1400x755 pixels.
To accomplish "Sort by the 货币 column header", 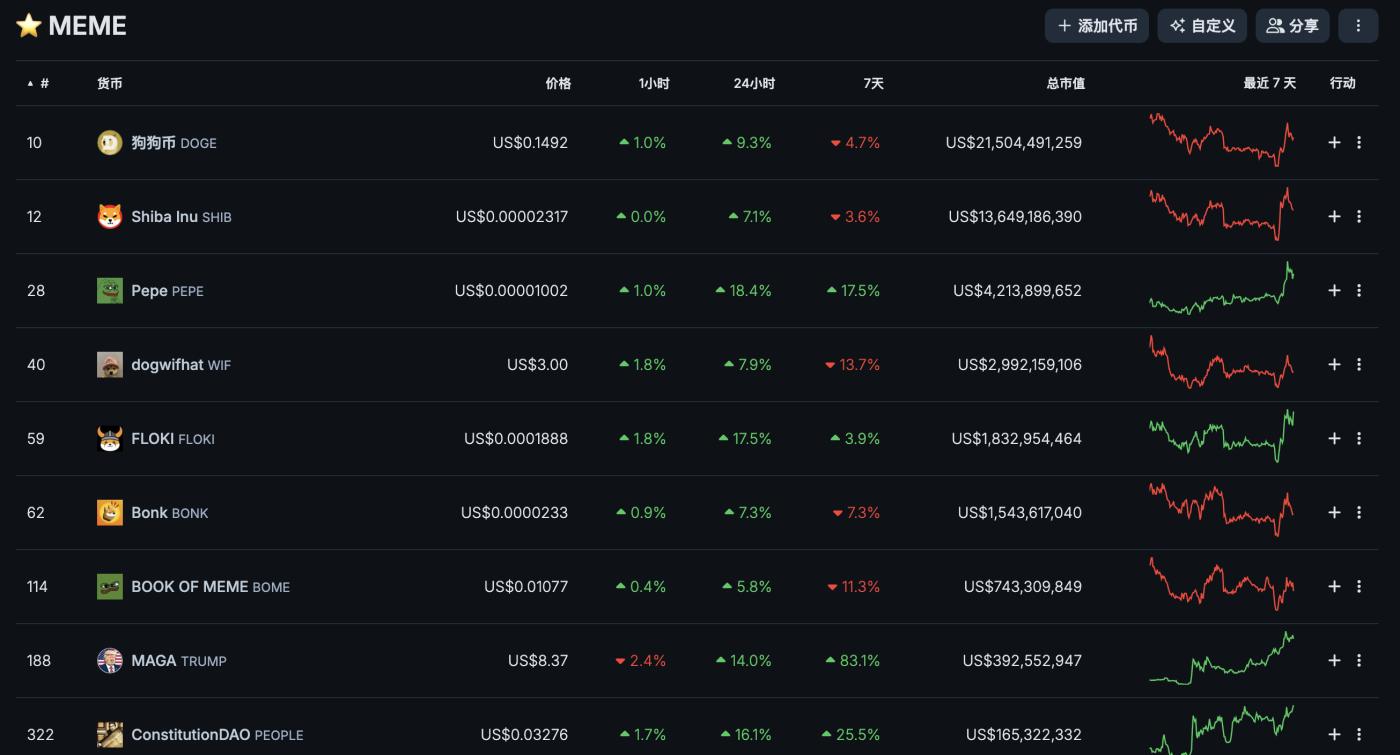I will click(x=109, y=84).
